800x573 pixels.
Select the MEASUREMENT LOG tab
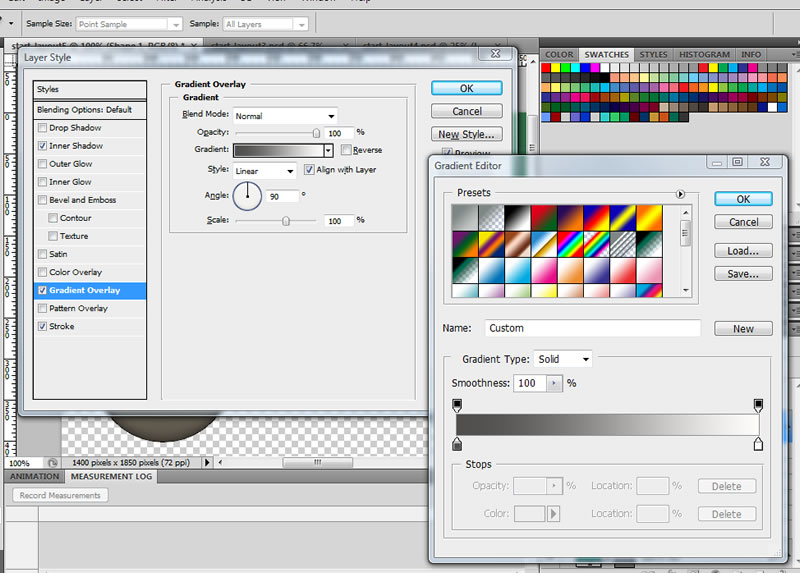[x=111, y=476]
